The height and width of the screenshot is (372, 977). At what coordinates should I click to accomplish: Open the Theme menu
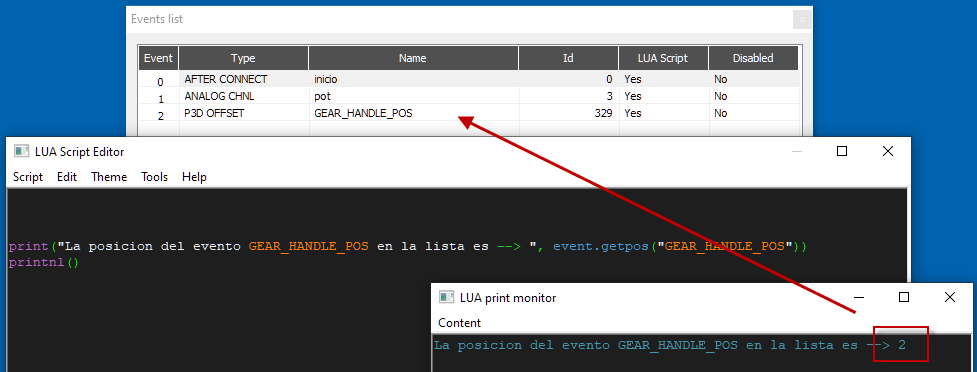[109, 177]
